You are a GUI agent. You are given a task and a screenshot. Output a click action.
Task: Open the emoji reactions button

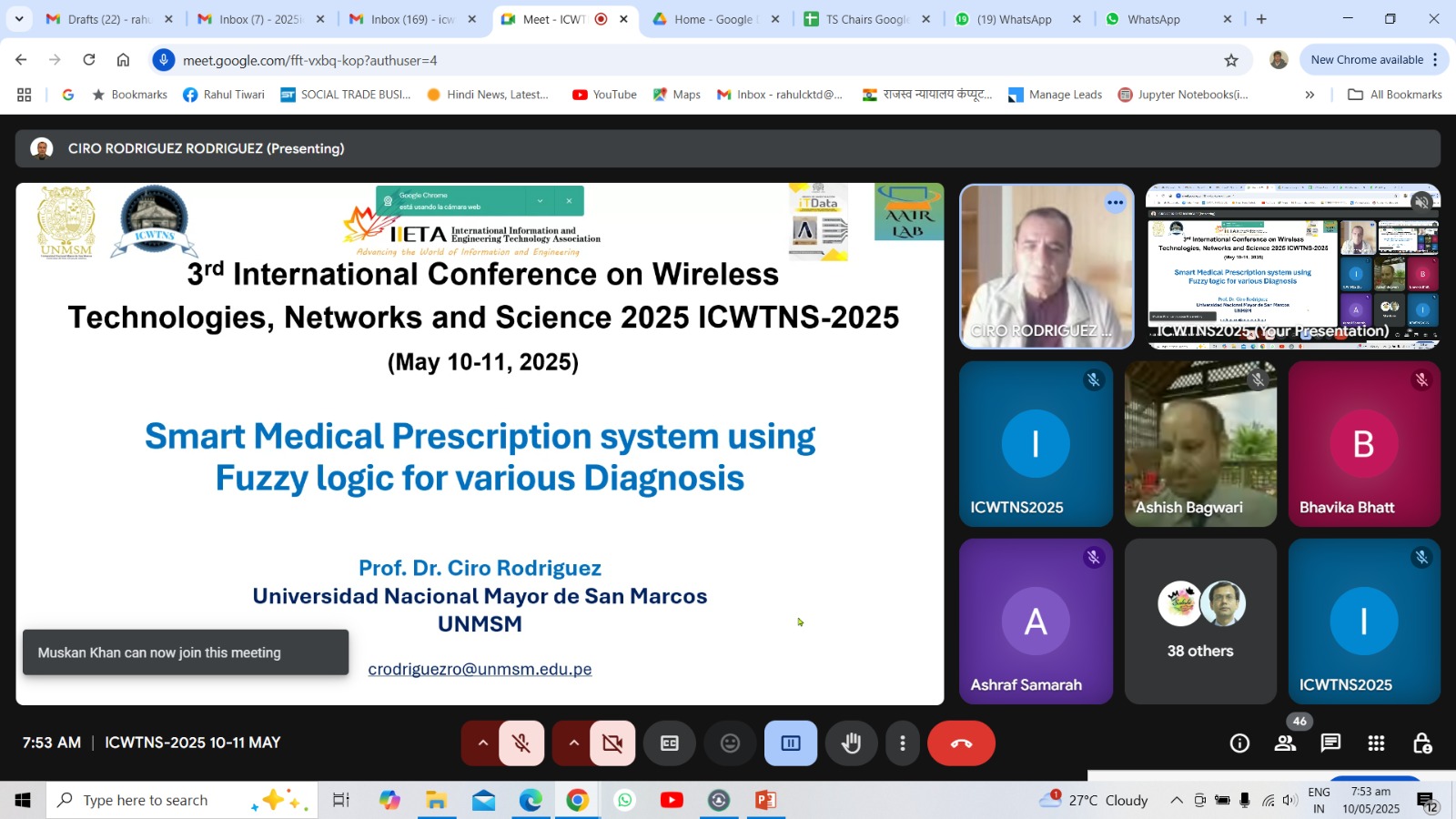730,743
